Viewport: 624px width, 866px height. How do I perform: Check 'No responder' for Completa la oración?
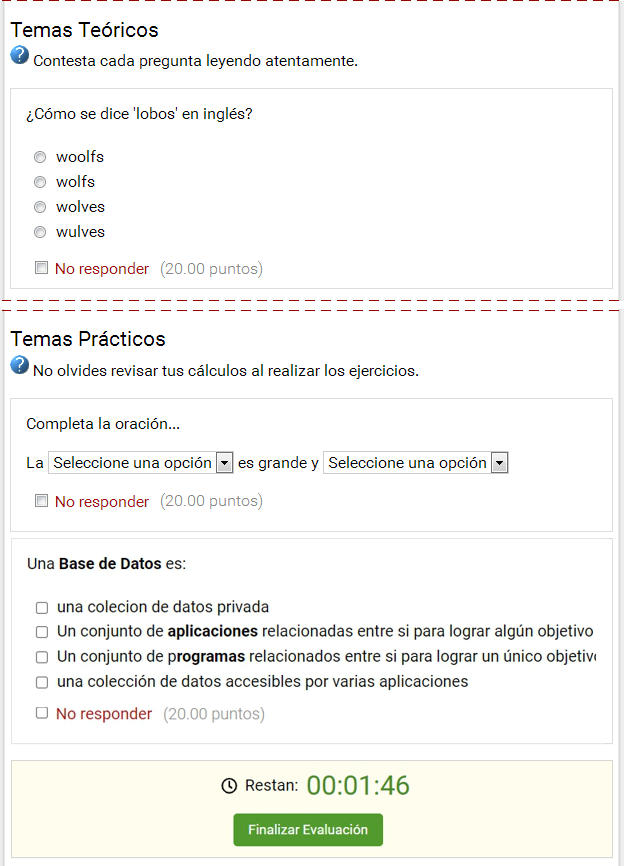coord(41,501)
